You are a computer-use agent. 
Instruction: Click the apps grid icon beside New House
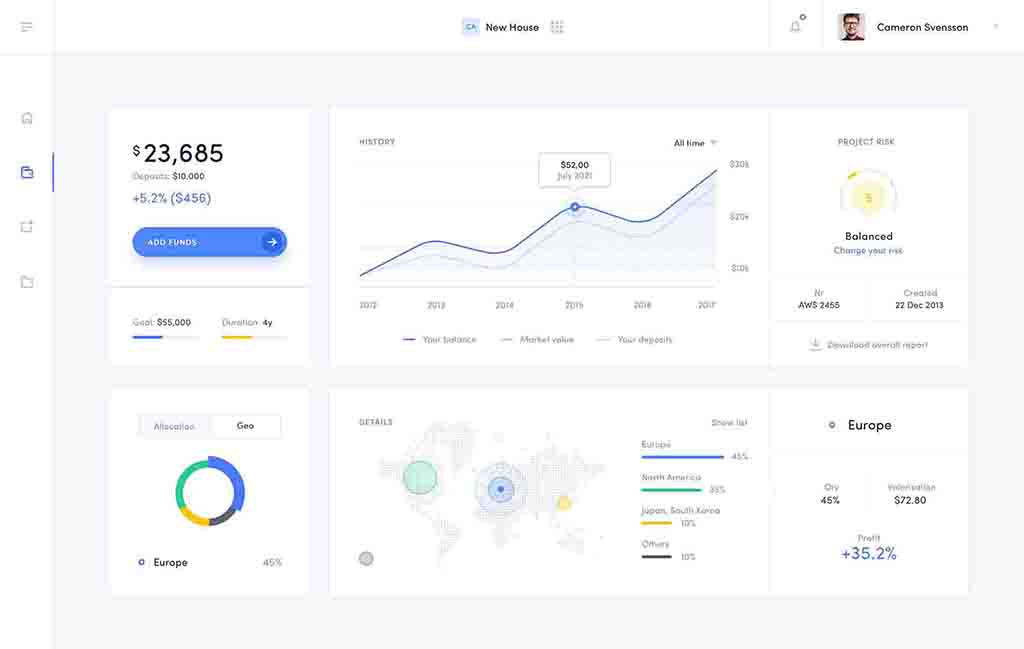point(557,27)
